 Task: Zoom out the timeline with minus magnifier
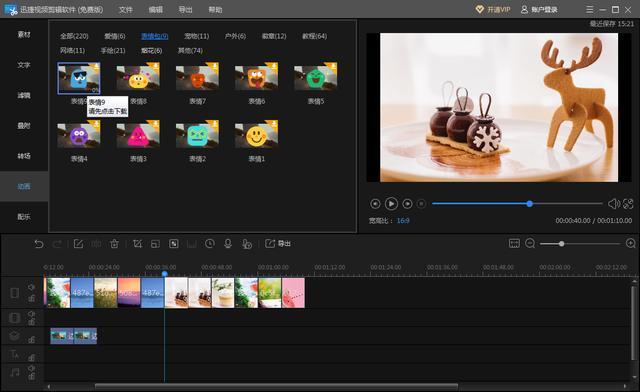click(530, 243)
